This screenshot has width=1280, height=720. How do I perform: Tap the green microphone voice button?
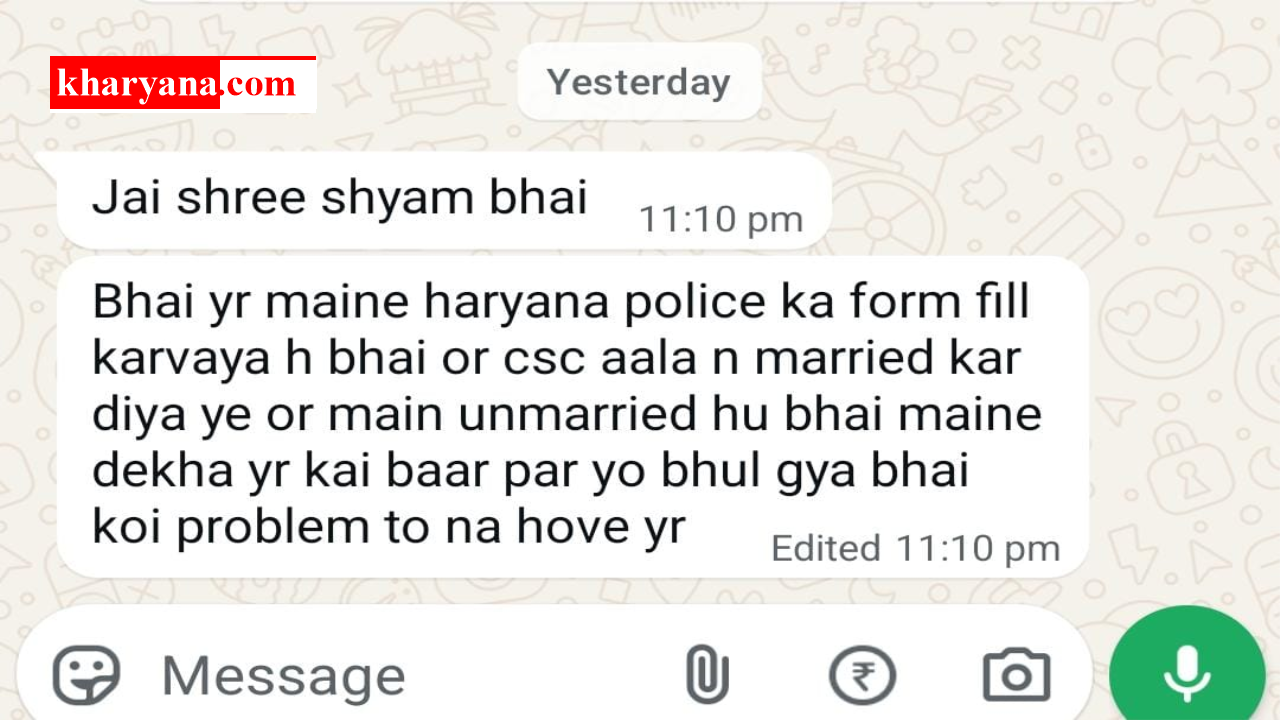click(x=1187, y=672)
